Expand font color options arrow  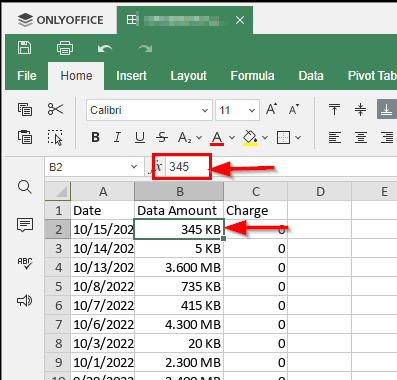(232, 138)
